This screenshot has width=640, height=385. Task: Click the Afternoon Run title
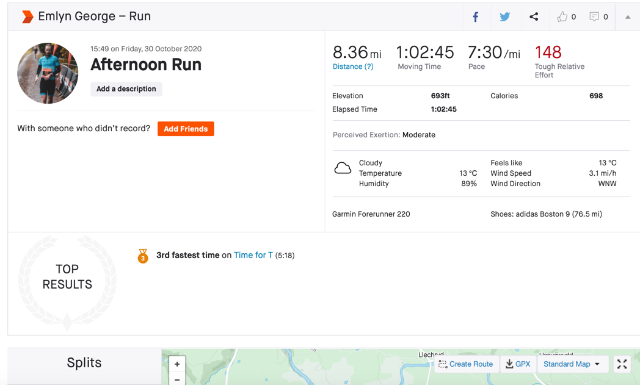click(x=146, y=65)
